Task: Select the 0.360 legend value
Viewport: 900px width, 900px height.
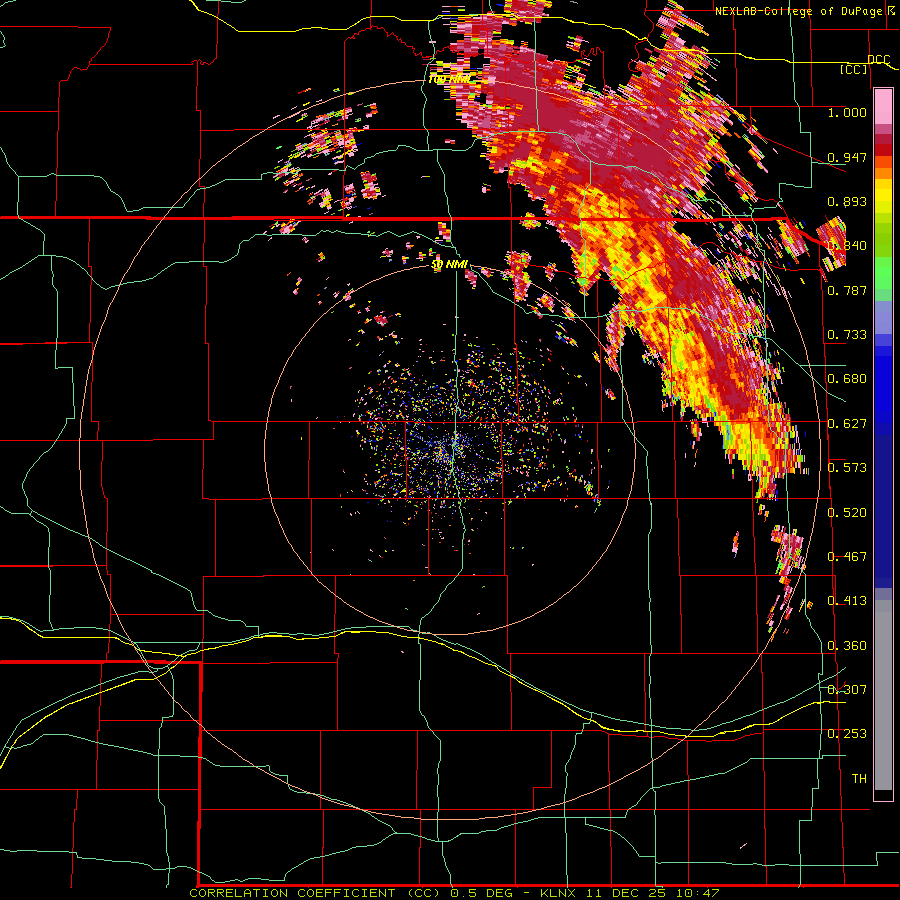Action: coord(847,646)
